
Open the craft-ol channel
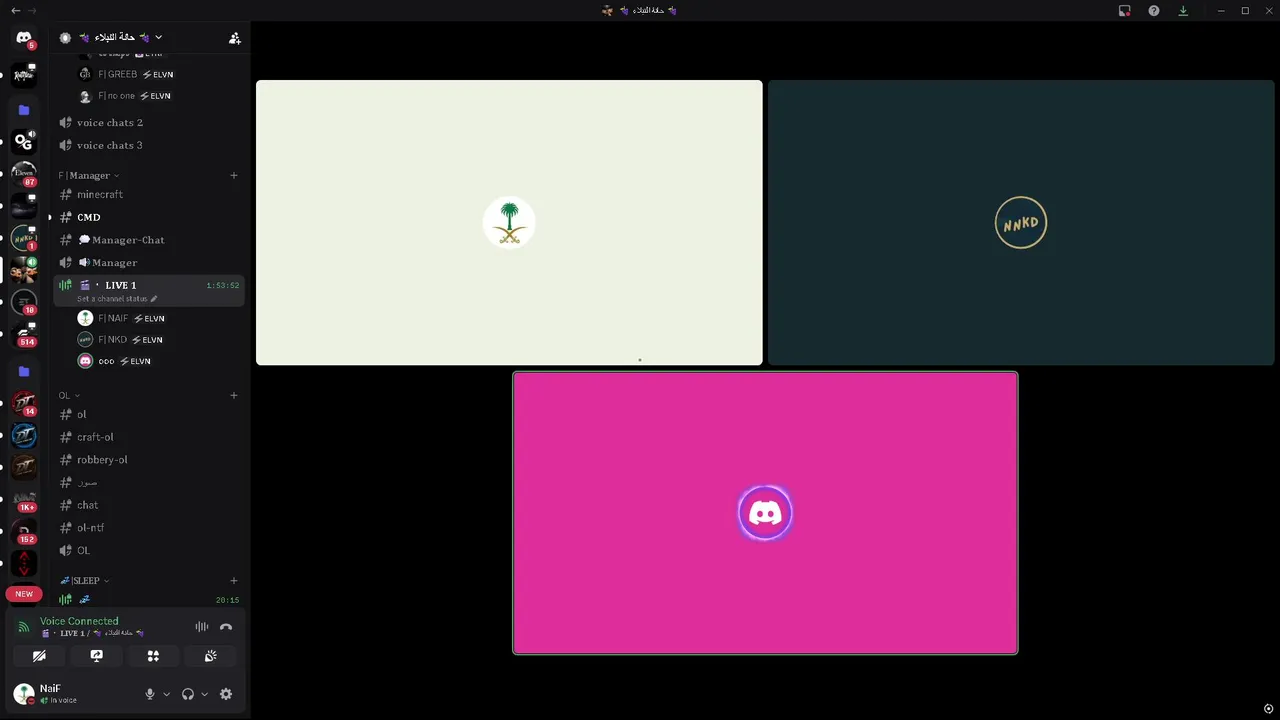(x=149, y=437)
